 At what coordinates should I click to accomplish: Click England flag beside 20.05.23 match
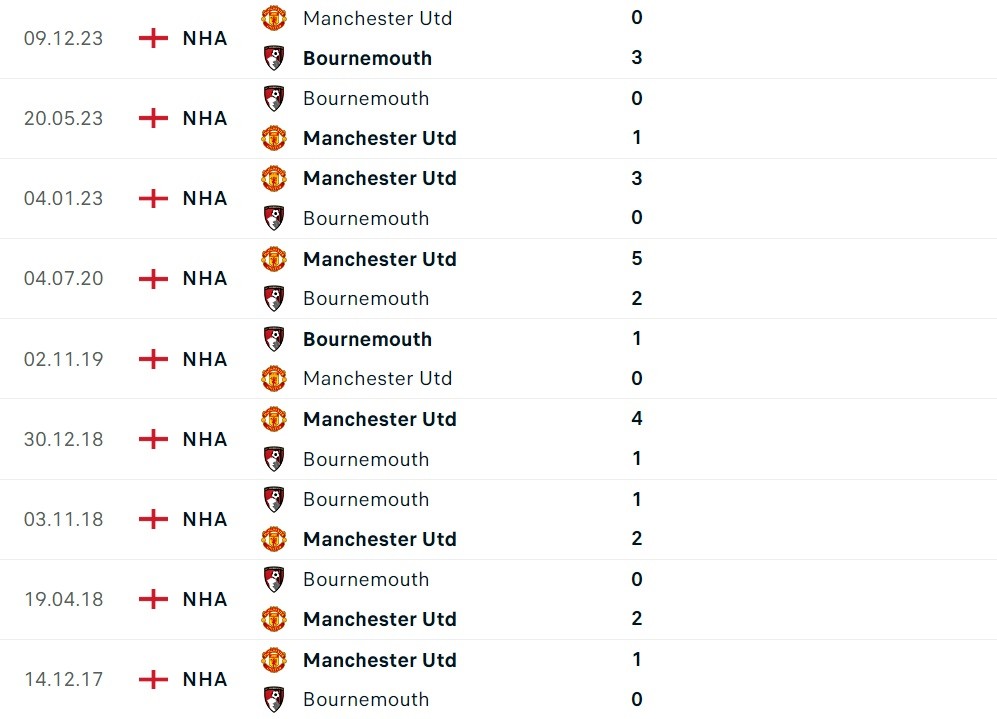click(153, 118)
